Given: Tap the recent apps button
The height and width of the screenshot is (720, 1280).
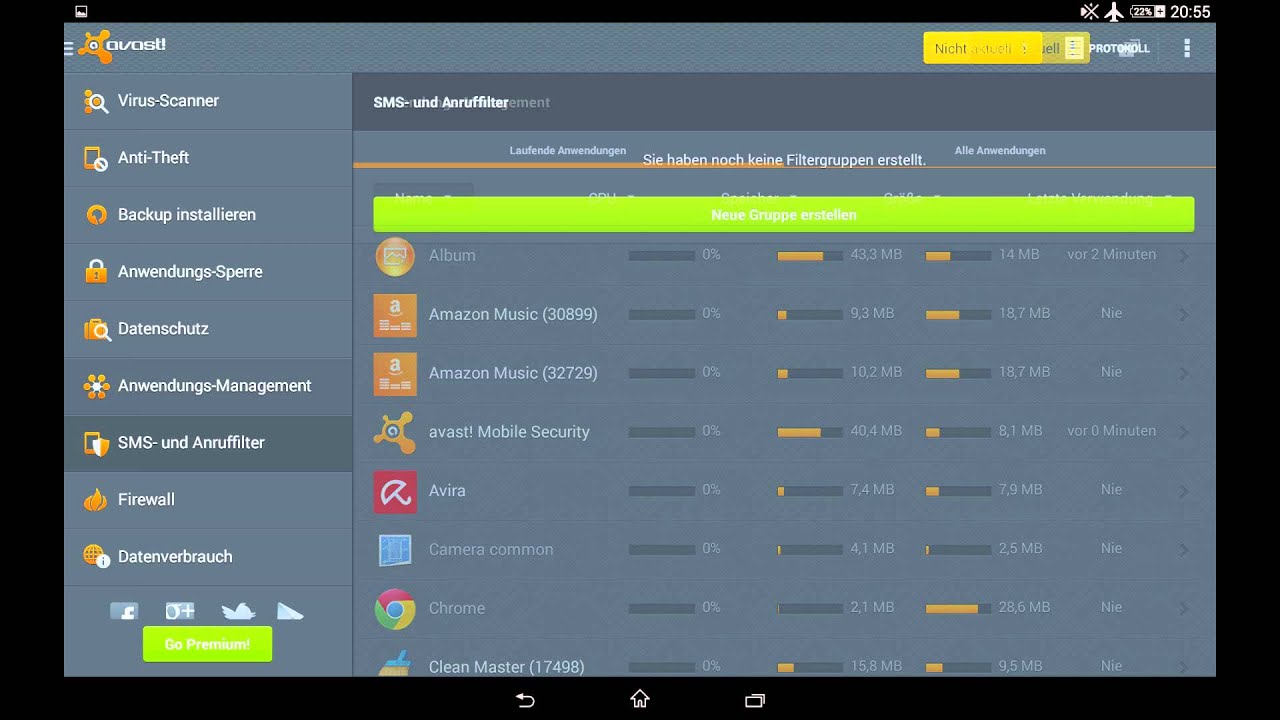Looking at the screenshot, I should (x=755, y=700).
